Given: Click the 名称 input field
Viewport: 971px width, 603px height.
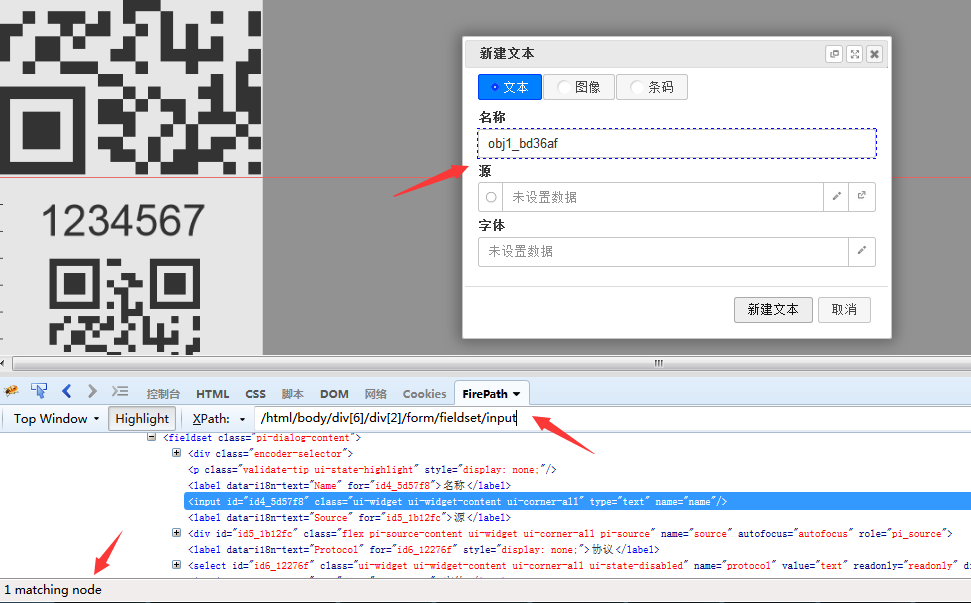Looking at the screenshot, I should 677,144.
